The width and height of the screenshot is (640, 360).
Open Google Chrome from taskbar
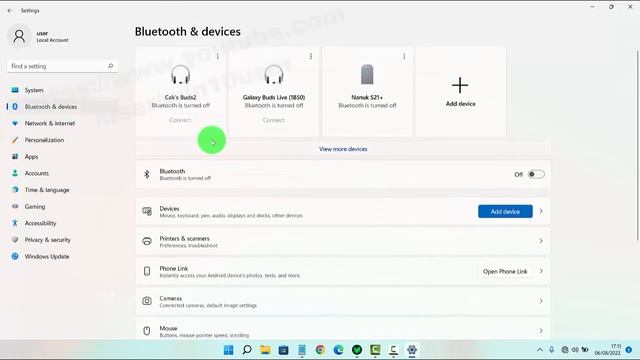tap(320, 350)
